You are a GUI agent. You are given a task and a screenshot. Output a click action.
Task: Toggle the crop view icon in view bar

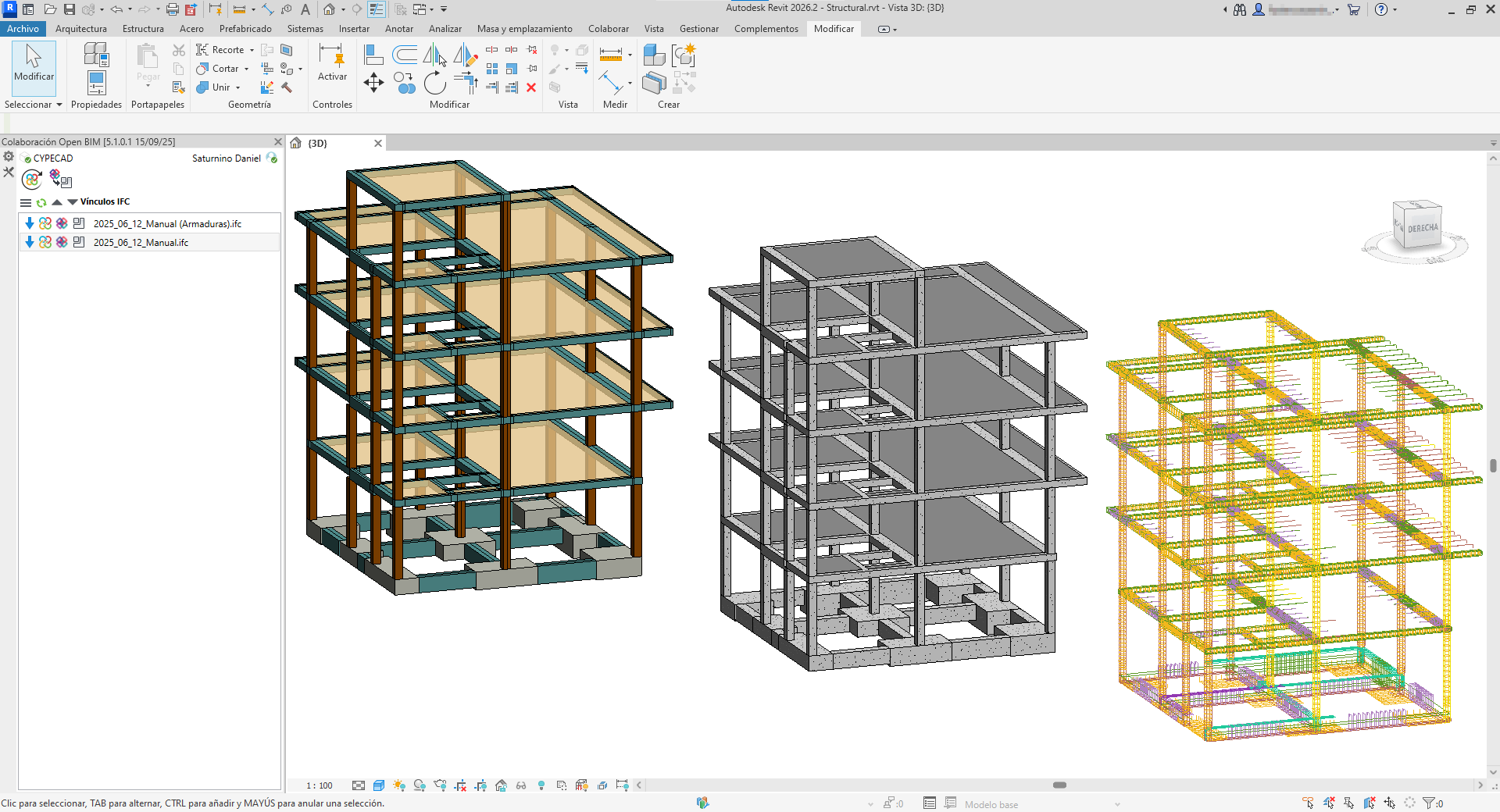point(460,785)
